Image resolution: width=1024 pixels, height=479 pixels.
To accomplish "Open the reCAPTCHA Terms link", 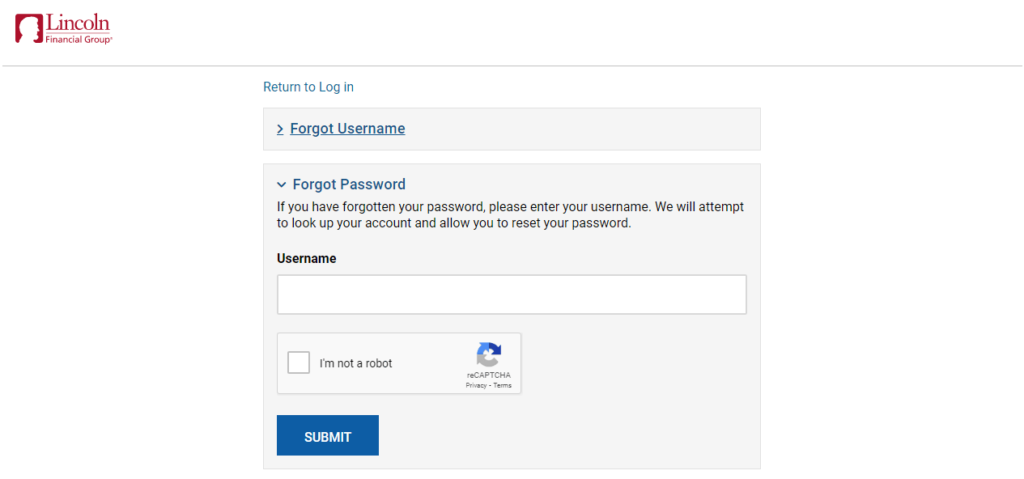I will 503,386.
